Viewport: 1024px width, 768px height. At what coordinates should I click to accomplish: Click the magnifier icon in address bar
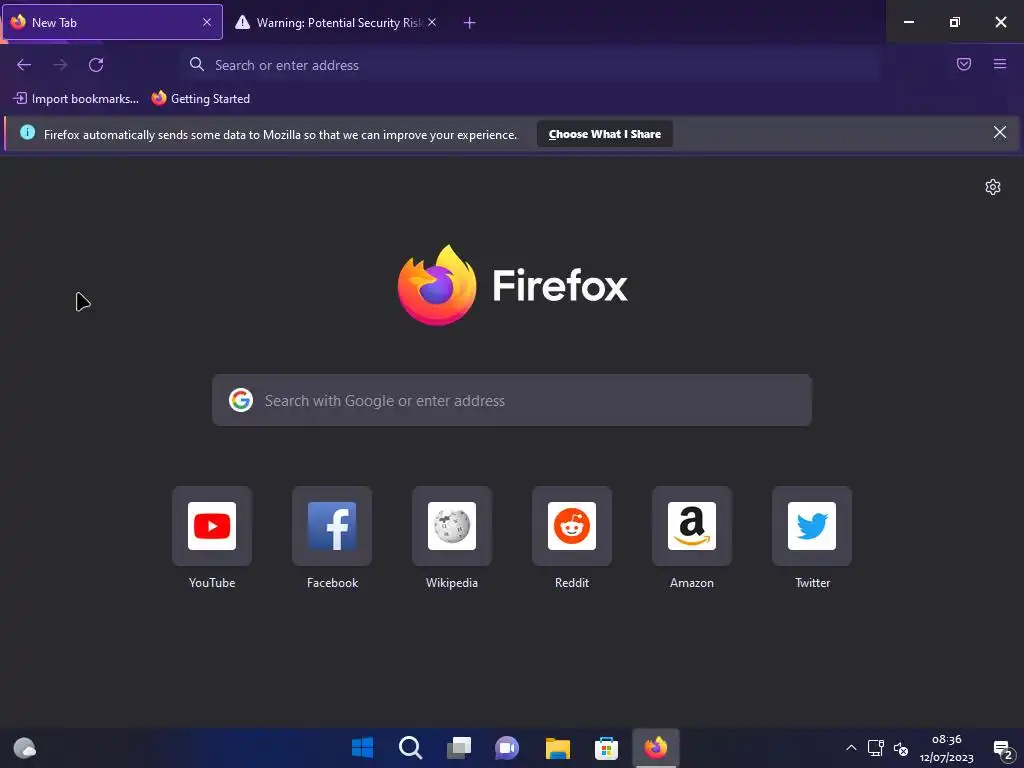point(197,64)
